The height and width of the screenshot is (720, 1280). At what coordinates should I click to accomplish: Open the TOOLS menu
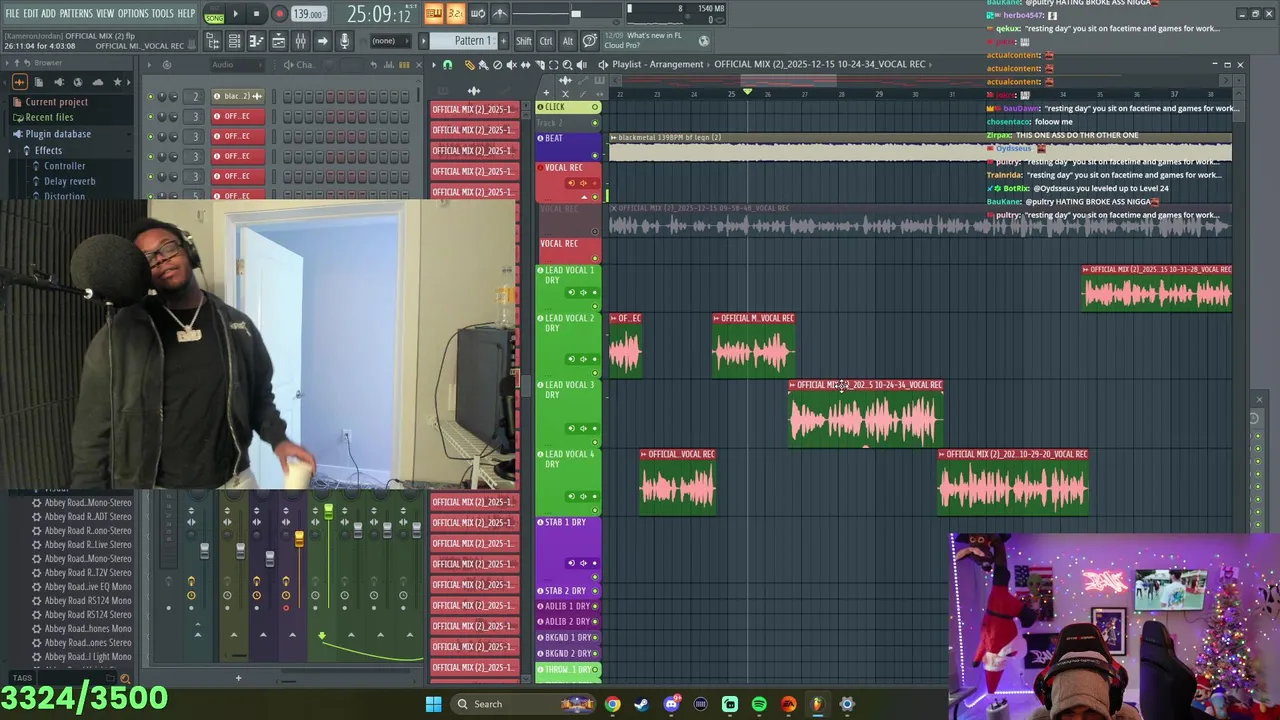tap(163, 13)
